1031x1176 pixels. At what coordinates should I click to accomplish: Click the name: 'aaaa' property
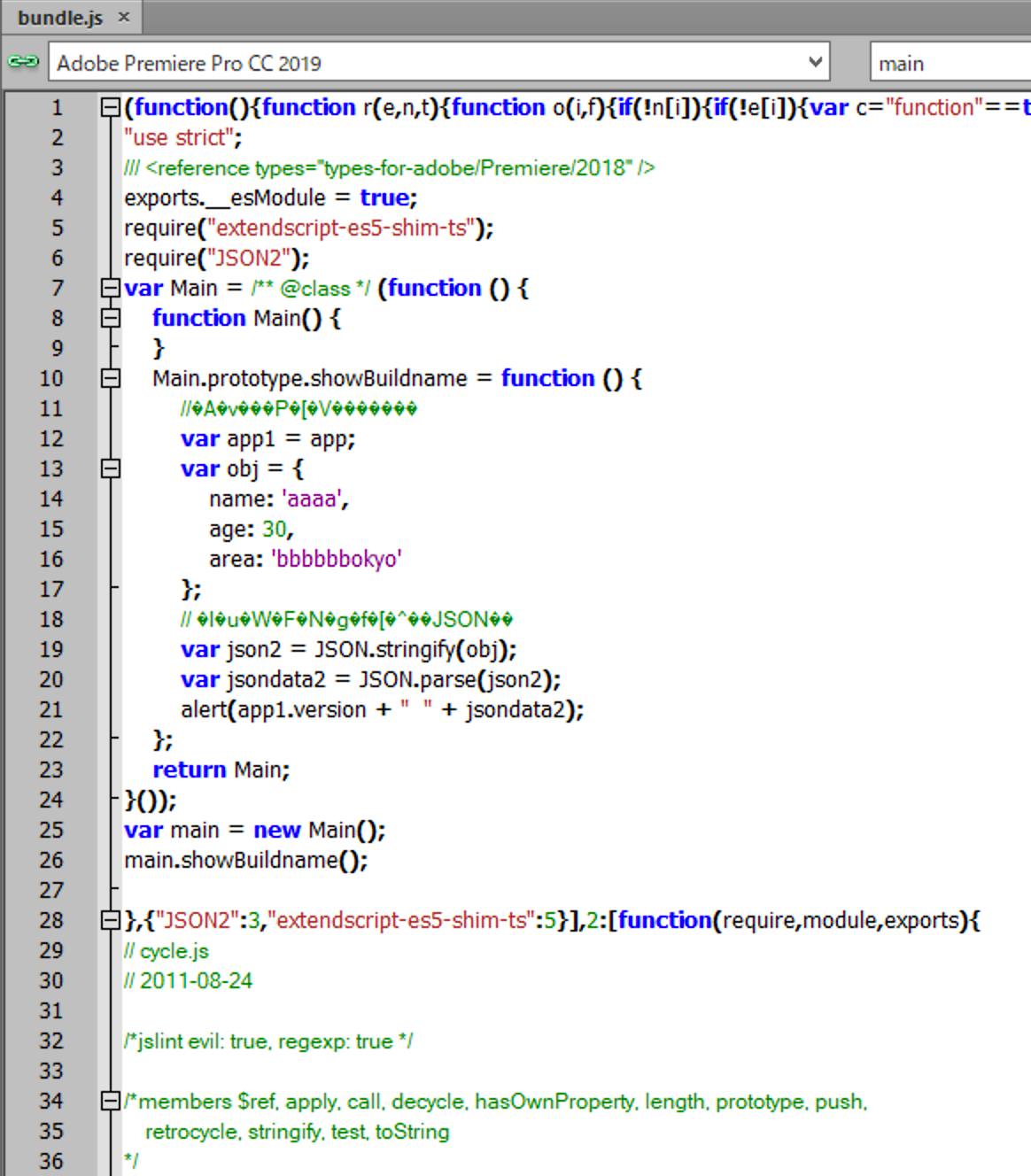tap(279, 499)
